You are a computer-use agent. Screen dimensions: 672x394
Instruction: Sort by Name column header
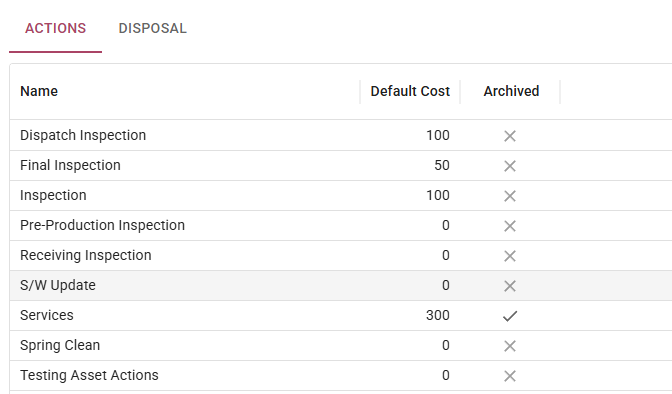click(x=39, y=91)
